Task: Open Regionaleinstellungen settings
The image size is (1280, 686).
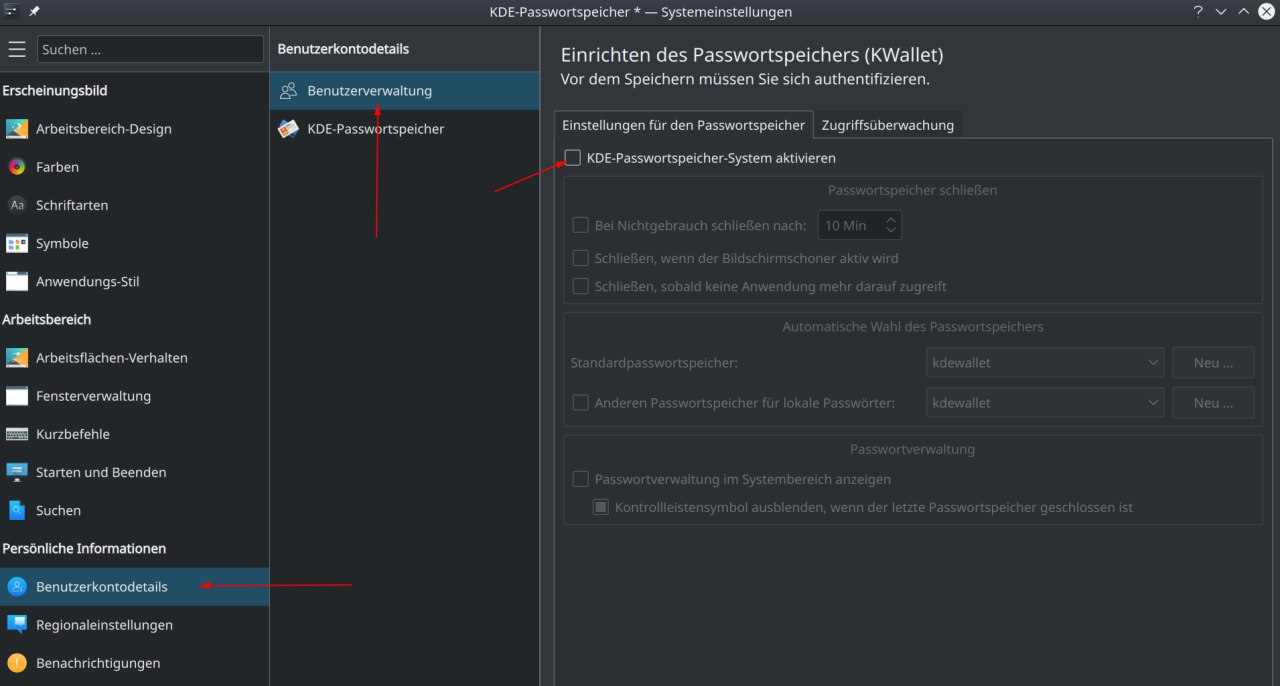Action: coord(134,625)
